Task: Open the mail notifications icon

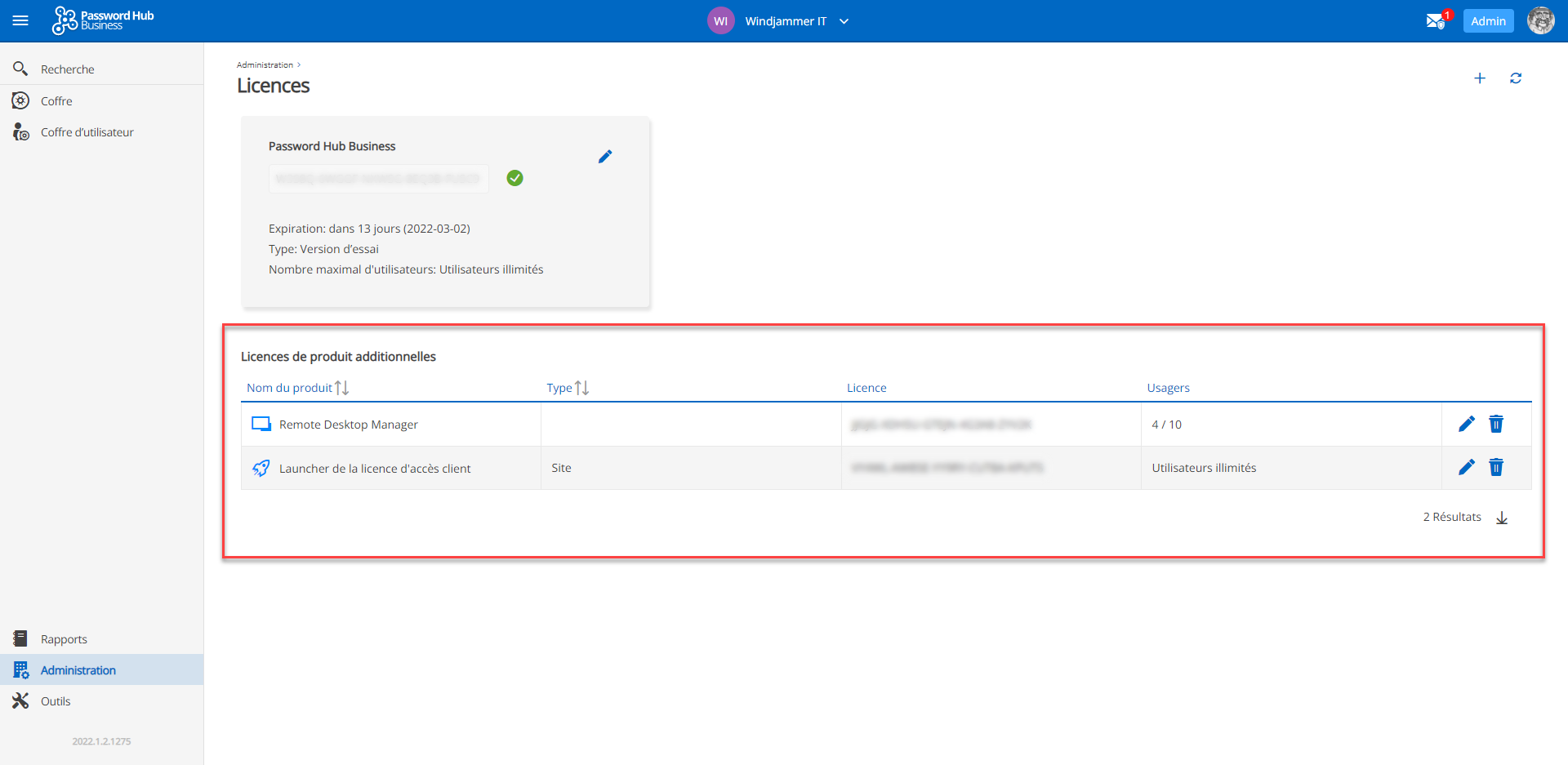Action: pyautogui.click(x=1435, y=21)
